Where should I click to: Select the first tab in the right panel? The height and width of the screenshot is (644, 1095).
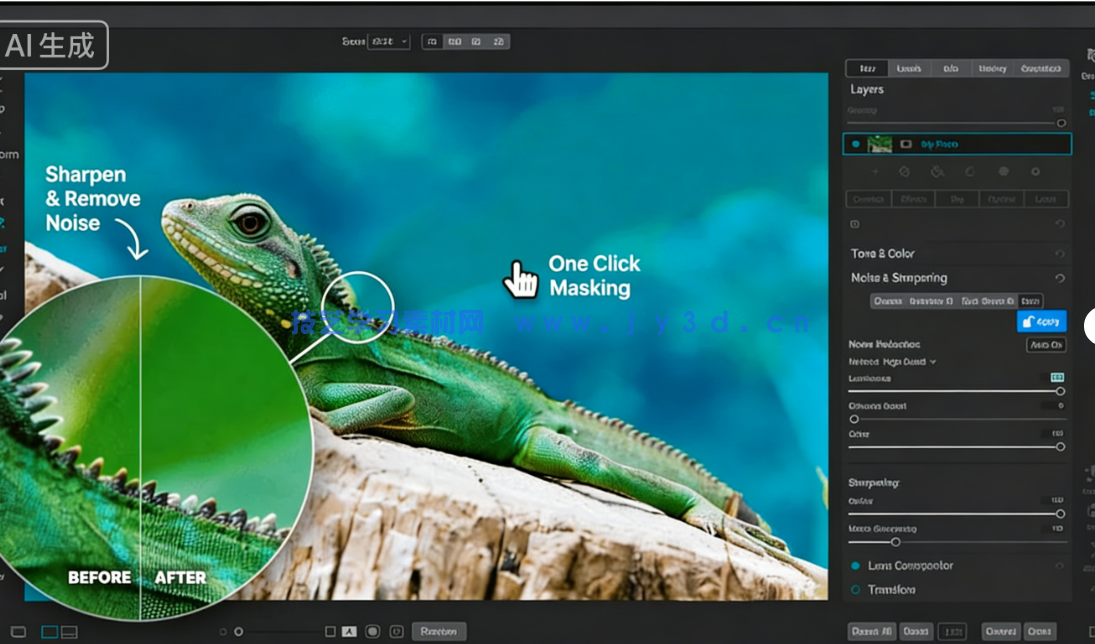(867, 69)
